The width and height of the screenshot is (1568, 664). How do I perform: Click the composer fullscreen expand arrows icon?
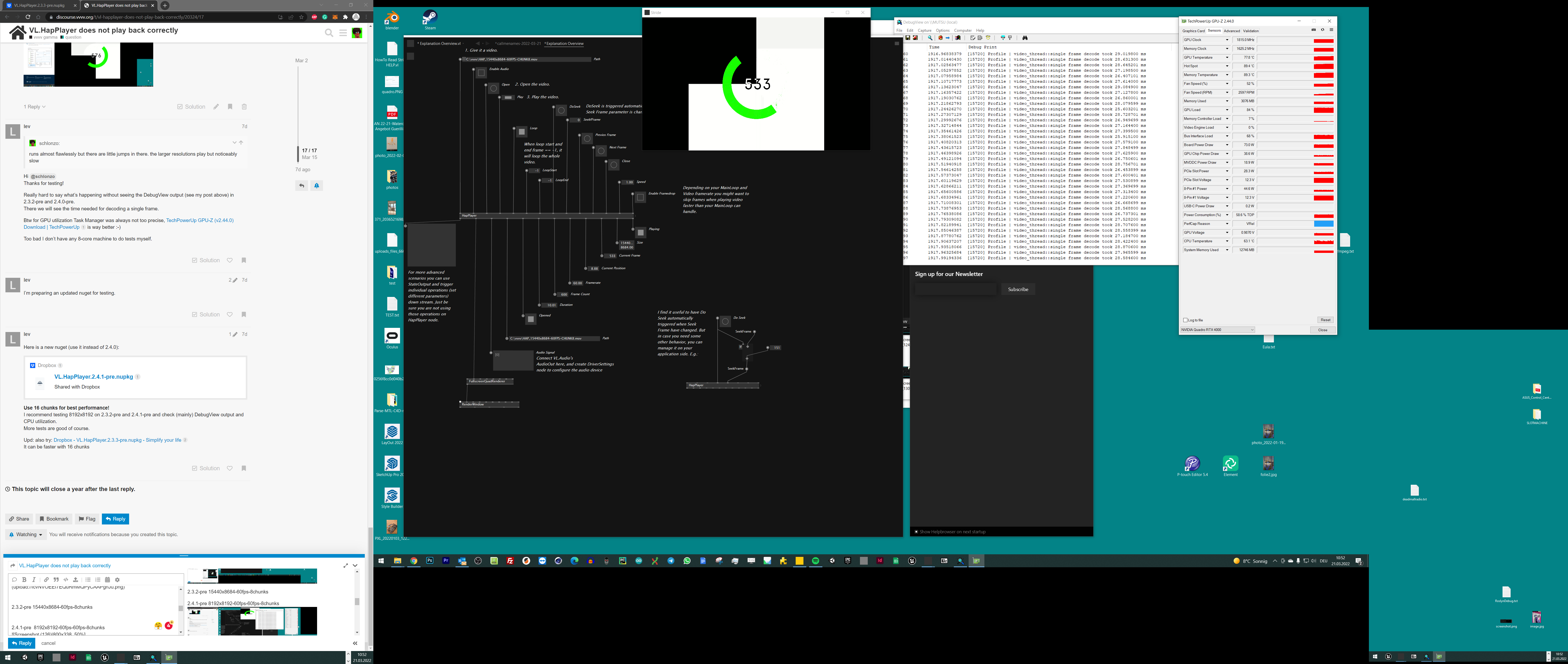coord(346,565)
